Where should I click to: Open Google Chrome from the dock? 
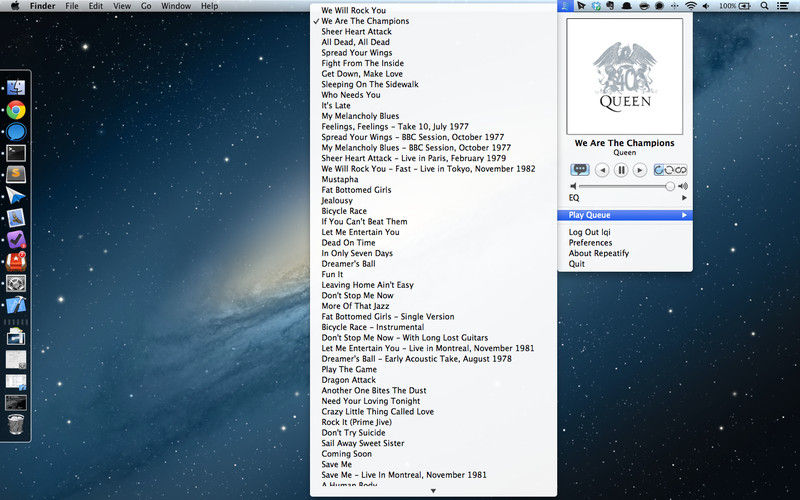pyautogui.click(x=16, y=110)
